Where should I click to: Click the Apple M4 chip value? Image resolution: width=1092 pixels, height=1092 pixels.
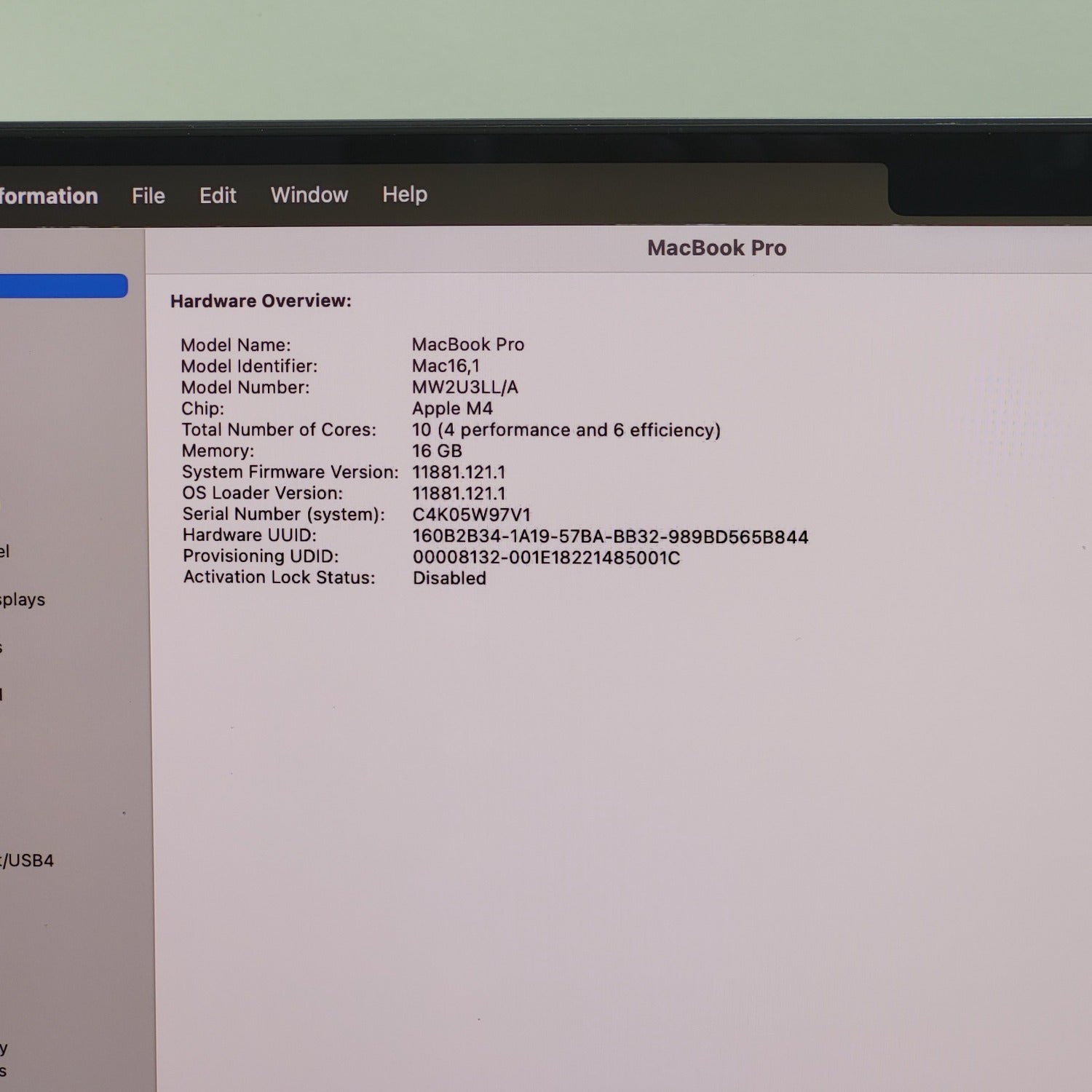tap(452, 408)
